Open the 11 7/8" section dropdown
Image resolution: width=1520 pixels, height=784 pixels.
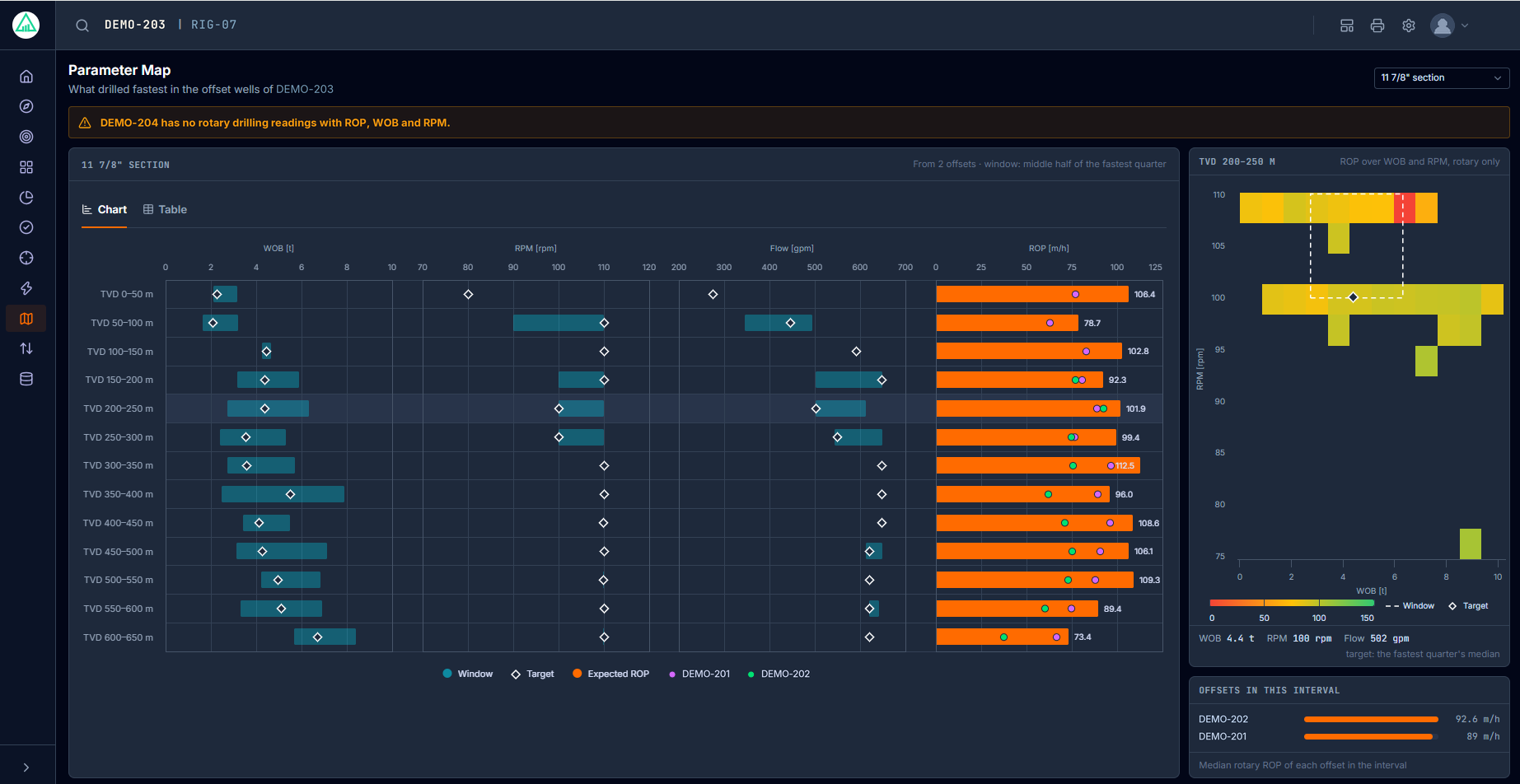tap(1442, 77)
